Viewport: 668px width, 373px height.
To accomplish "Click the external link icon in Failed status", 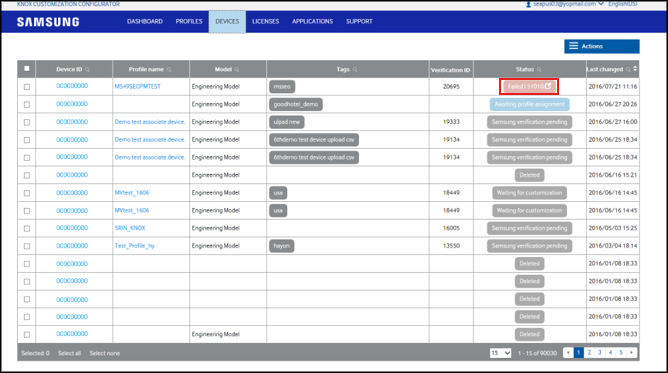I will [548, 86].
